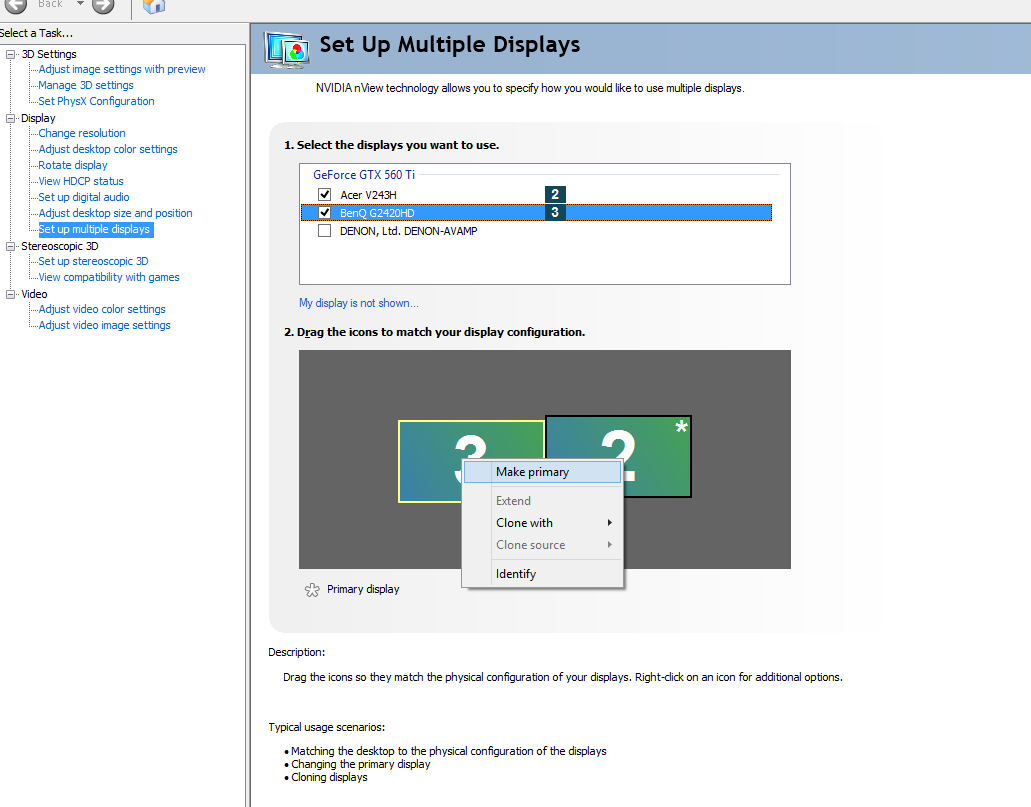Screen dimensions: 1031x807
Task: Open Set up stereoscopic 3D
Action: [x=93, y=261]
